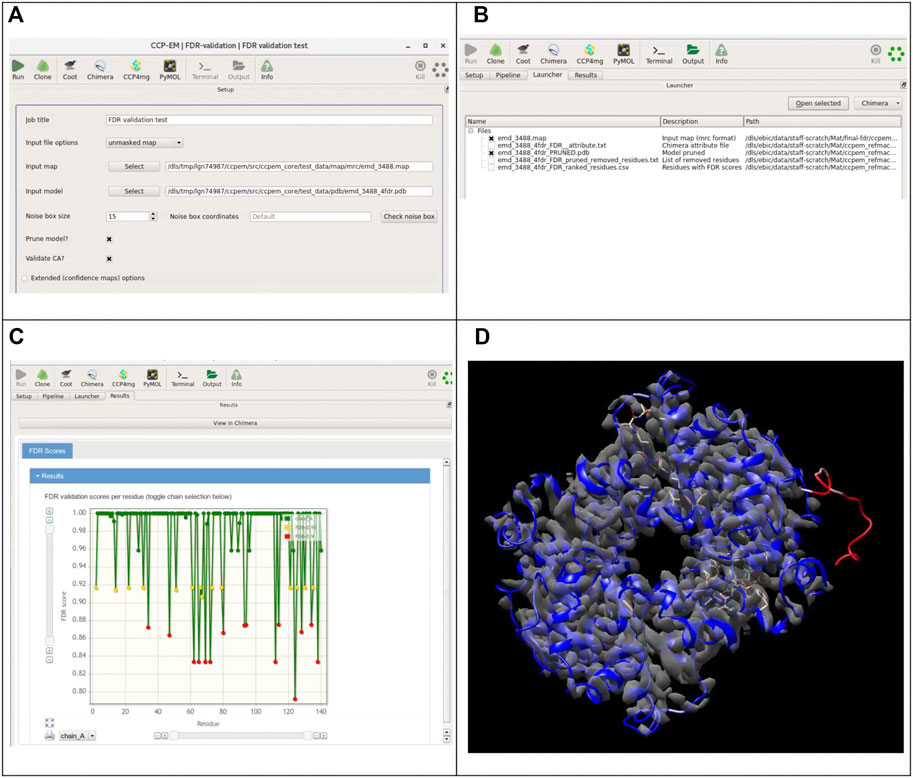Toggle checkbox for emd_3488_4fdr_PRUNED.pdb file
Screen dimensions: 913x778
tap(491, 153)
